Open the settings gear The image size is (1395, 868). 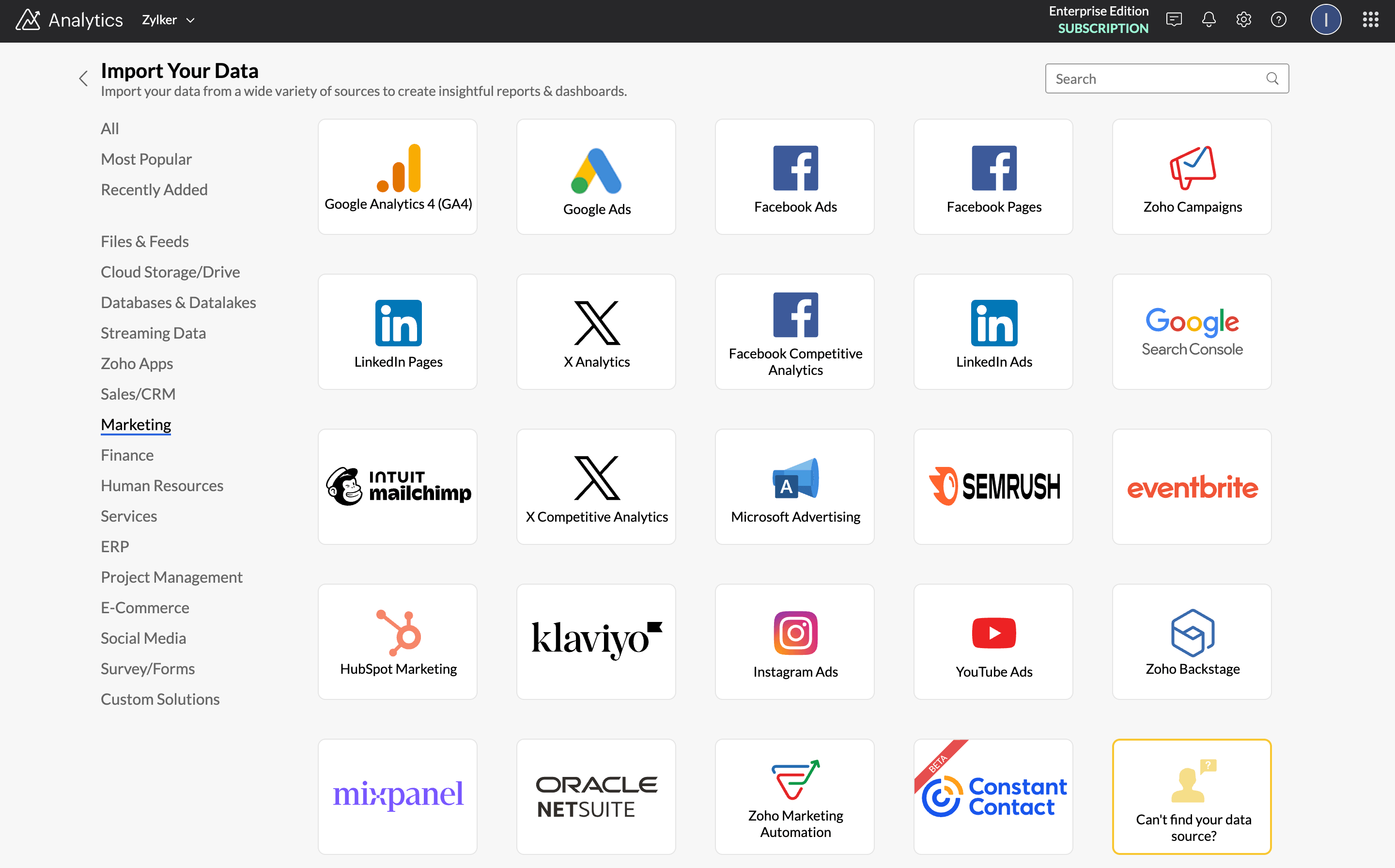(1243, 19)
